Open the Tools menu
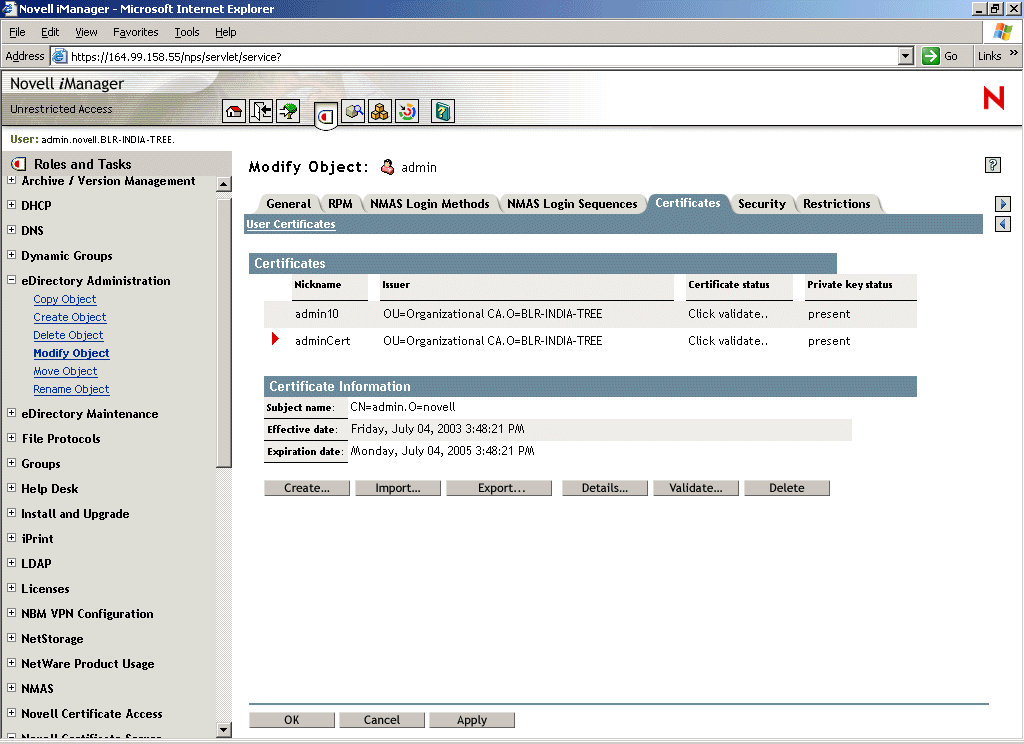This screenshot has height=744, width=1024. [187, 32]
